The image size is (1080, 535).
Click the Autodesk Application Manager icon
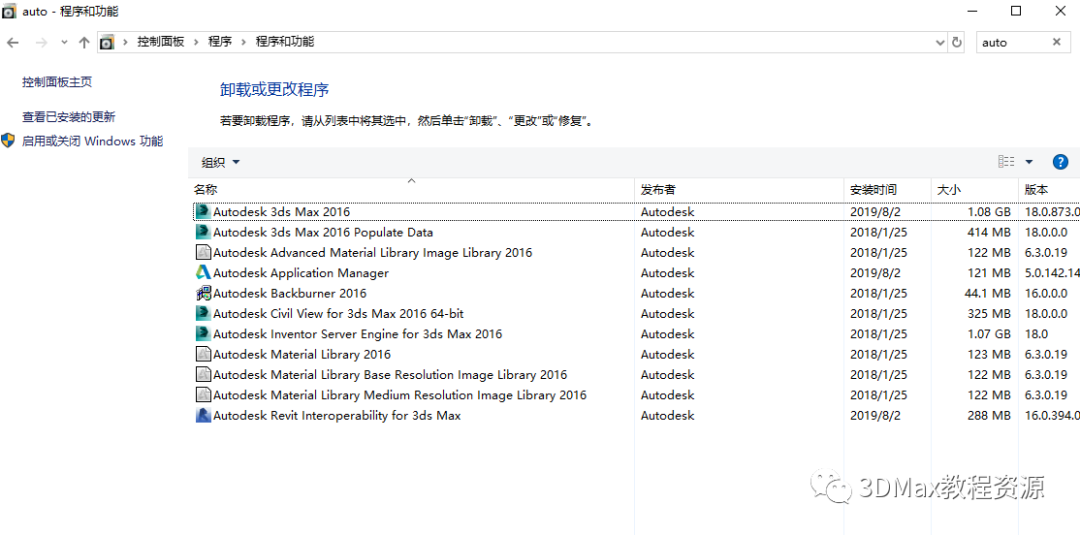pos(203,273)
